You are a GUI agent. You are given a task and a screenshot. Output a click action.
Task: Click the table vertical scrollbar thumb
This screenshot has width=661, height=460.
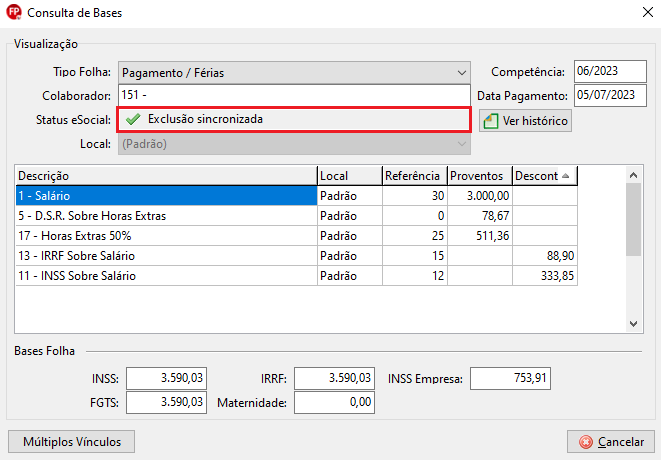click(633, 219)
